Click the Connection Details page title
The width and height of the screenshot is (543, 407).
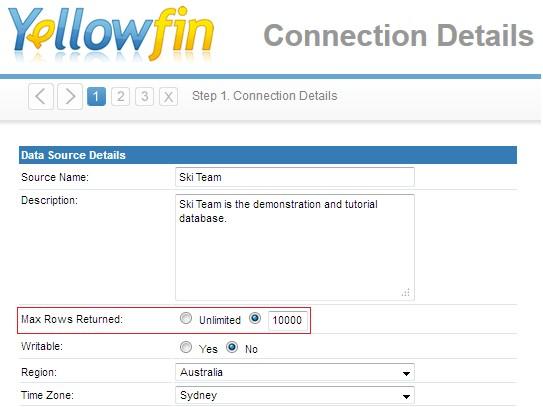pyautogui.click(x=399, y=36)
